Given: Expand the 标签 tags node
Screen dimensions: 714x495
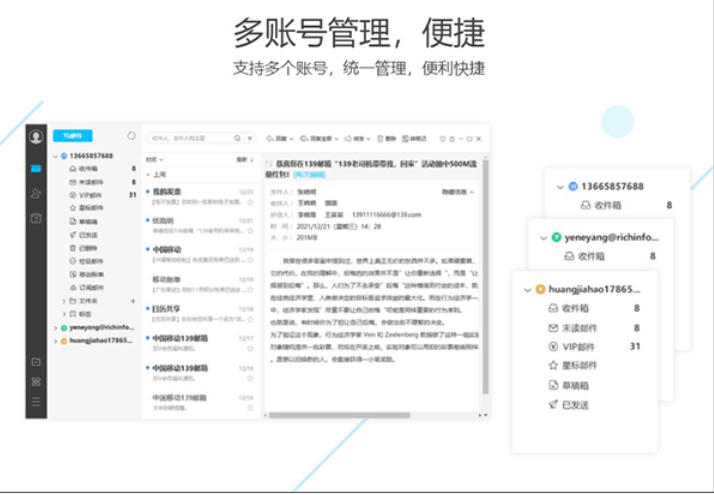Looking at the screenshot, I should click(x=64, y=314).
